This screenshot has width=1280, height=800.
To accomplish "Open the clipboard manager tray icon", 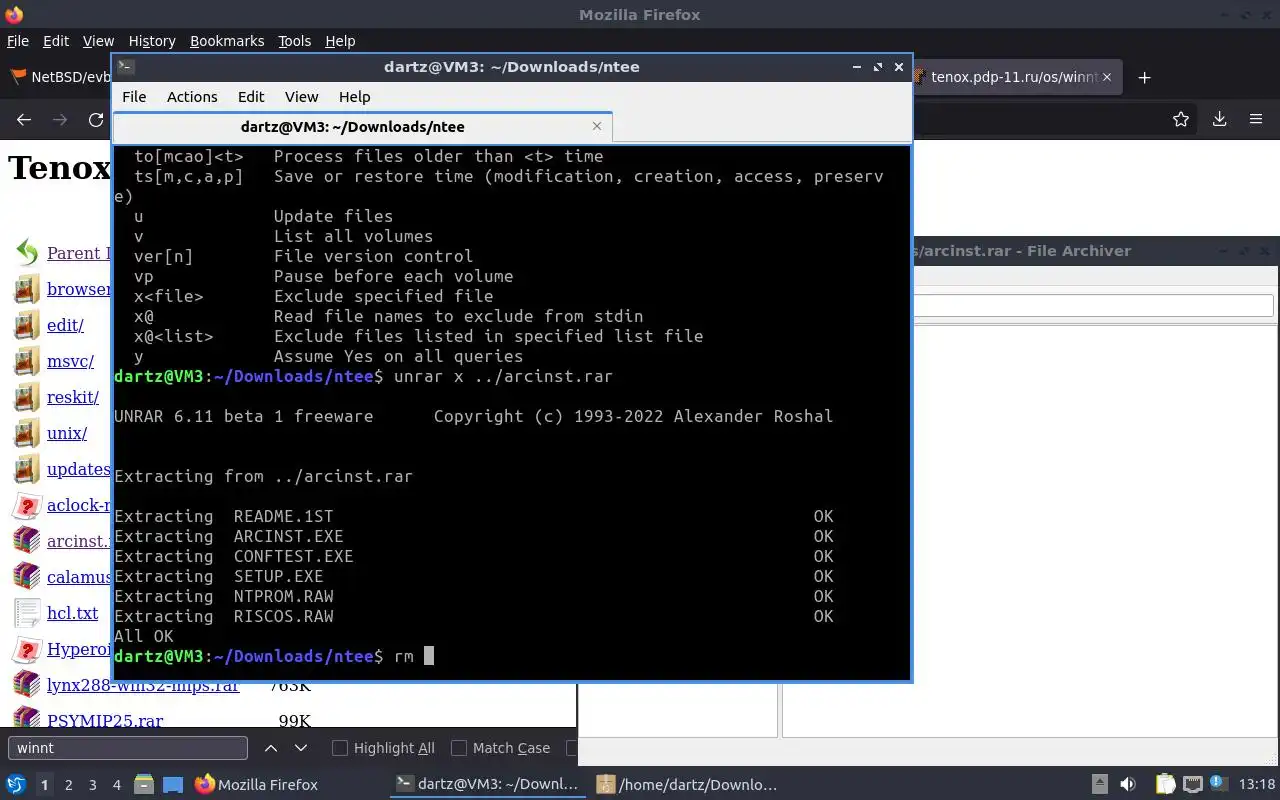I will pos(1165,785).
